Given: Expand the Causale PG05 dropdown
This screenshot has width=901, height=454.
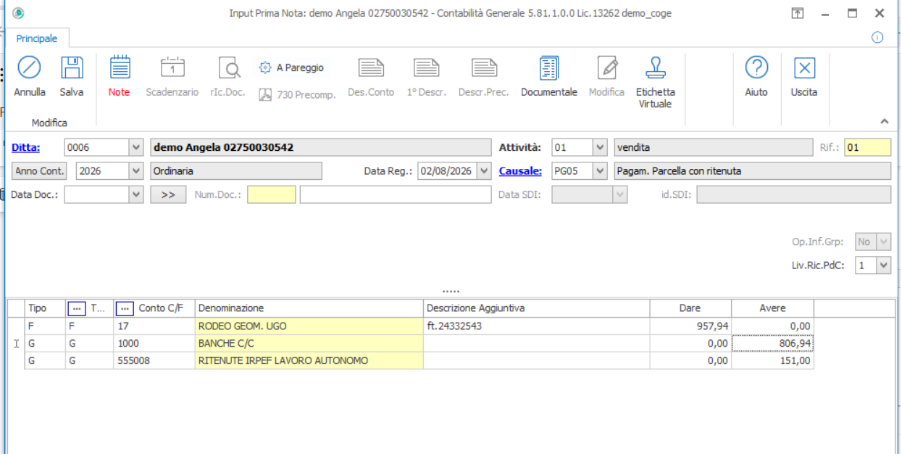Looking at the screenshot, I should click(600, 171).
